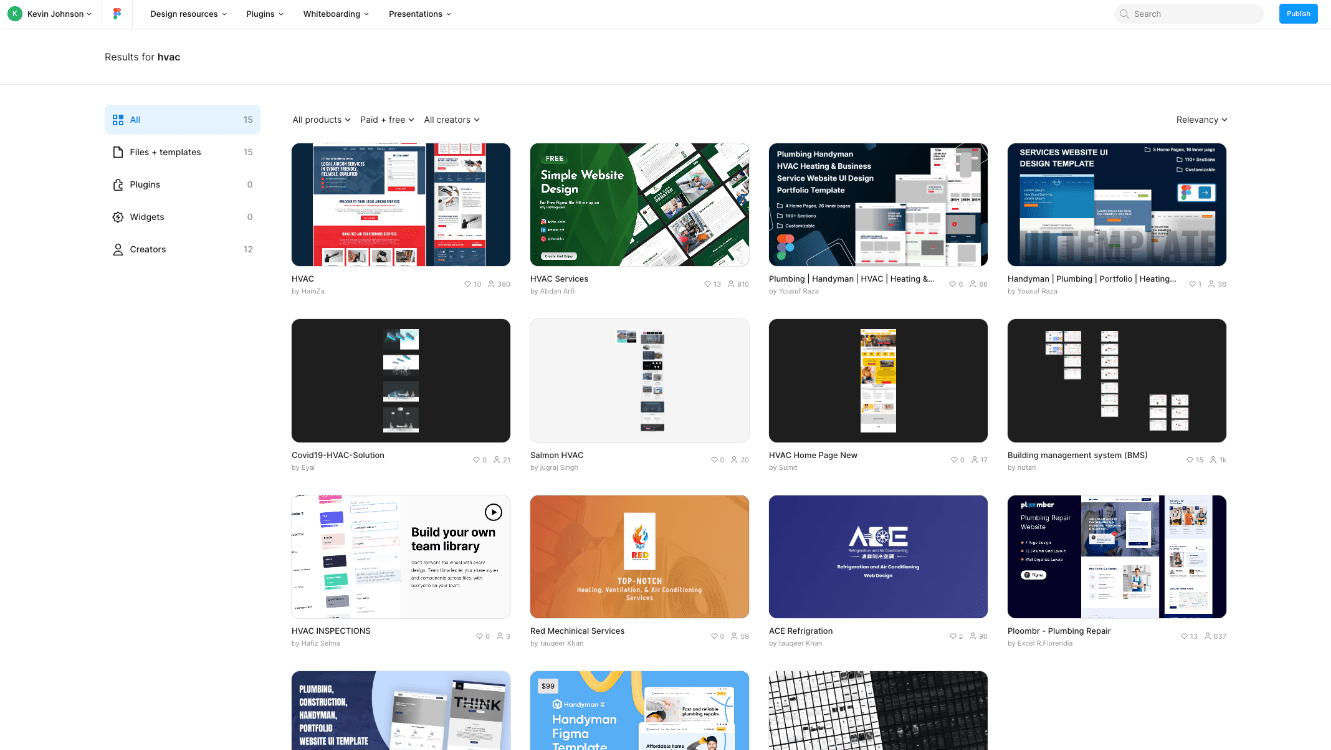Image resolution: width=1331 pixels, height=750 pixels.
Task: Click the HVAC Home Page New title
Action: [813, 455]
